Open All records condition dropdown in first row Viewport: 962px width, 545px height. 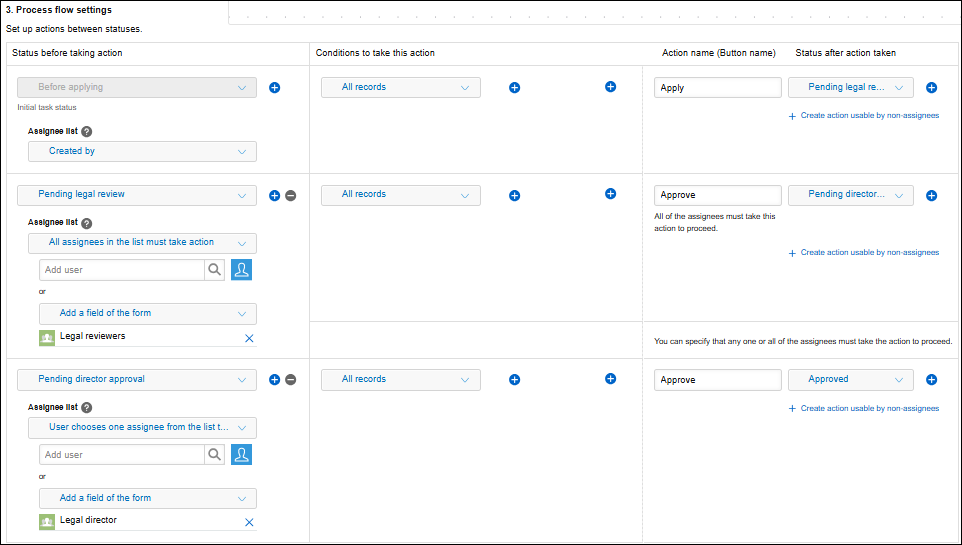(400, 88)
